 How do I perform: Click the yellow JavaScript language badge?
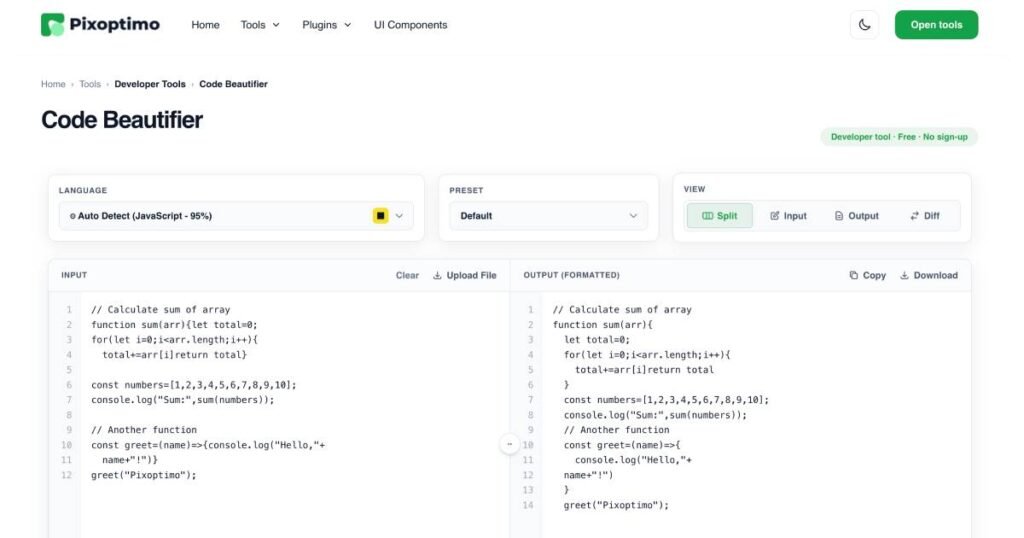380,215
